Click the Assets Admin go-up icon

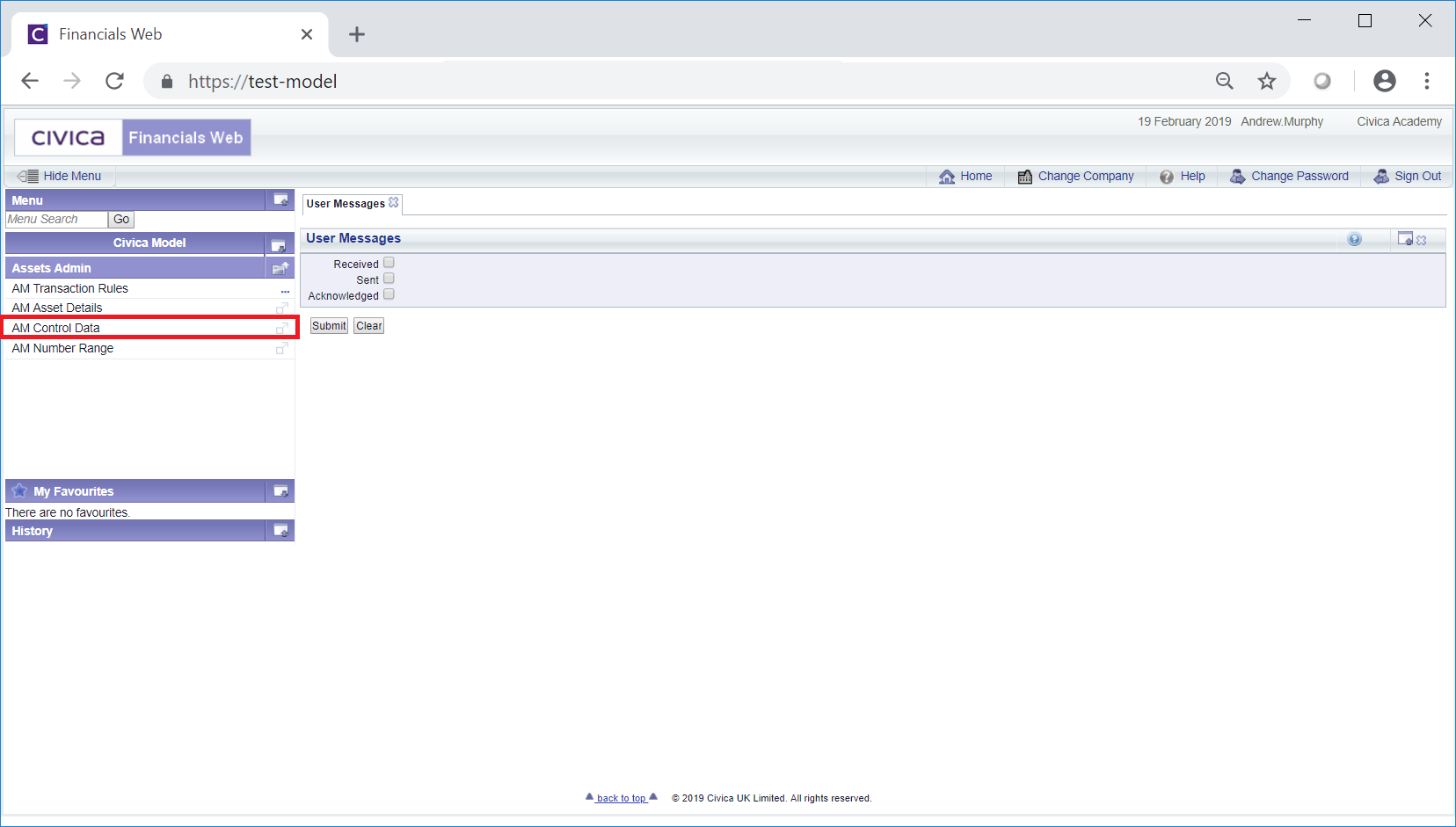[x=280, y=268]
